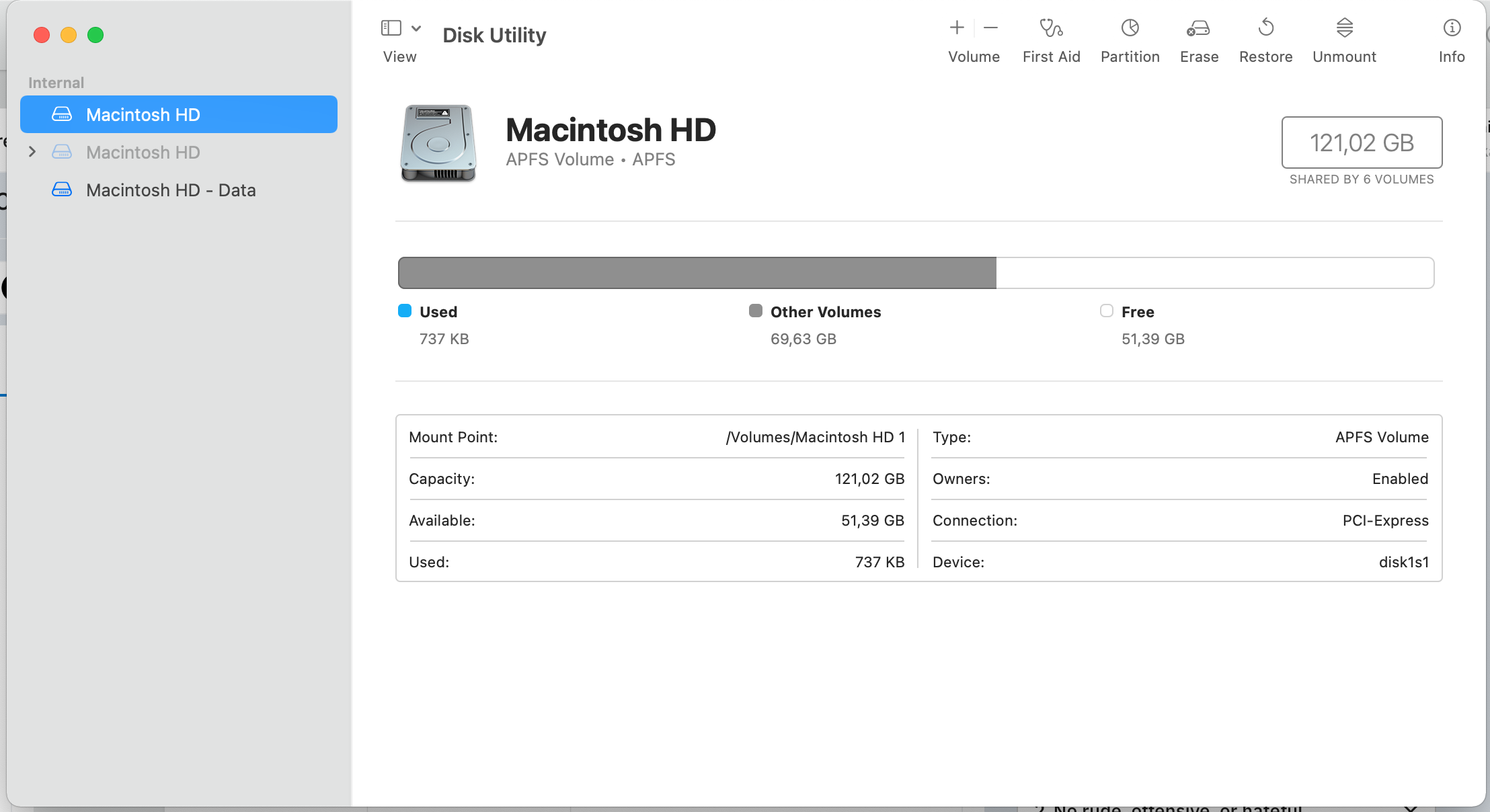The width and height of the screenshot is (1490, 812).
Task: Click the large hard drive image
Action: click(438, 143)
